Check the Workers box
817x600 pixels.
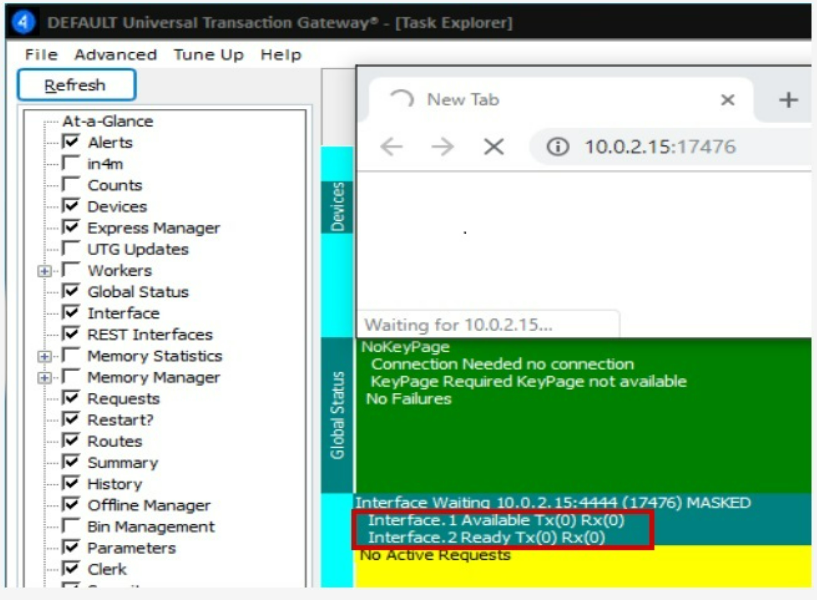point(70,270)
